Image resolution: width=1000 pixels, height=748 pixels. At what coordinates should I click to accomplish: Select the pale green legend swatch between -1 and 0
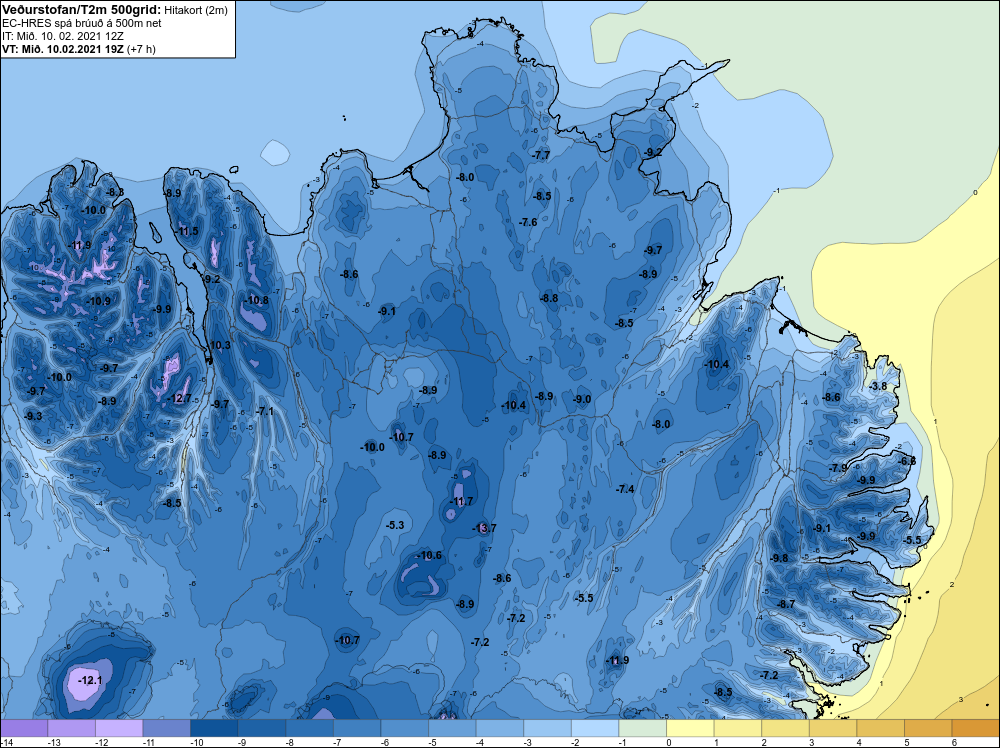(643, 728)
